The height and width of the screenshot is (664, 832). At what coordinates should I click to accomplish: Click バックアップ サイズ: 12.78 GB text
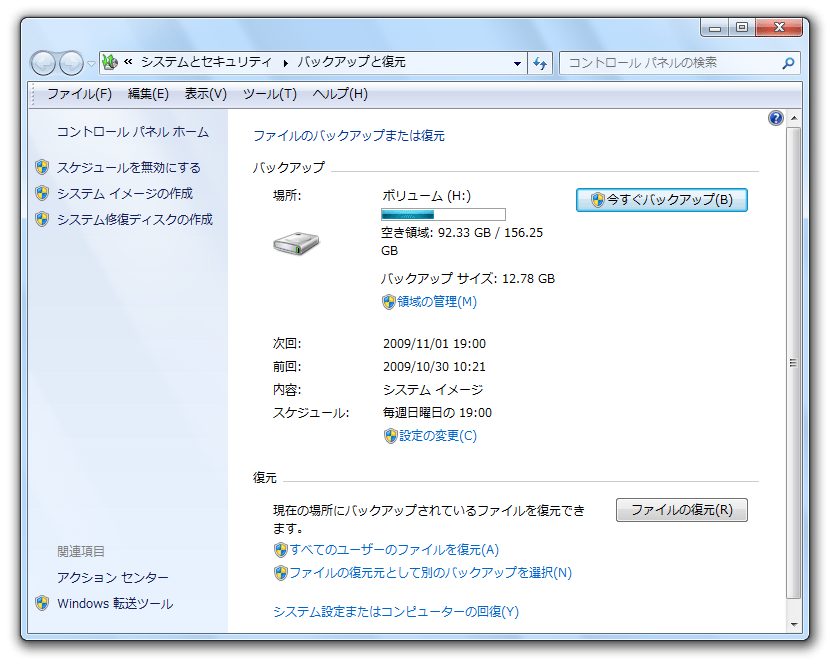coord(467,279)
